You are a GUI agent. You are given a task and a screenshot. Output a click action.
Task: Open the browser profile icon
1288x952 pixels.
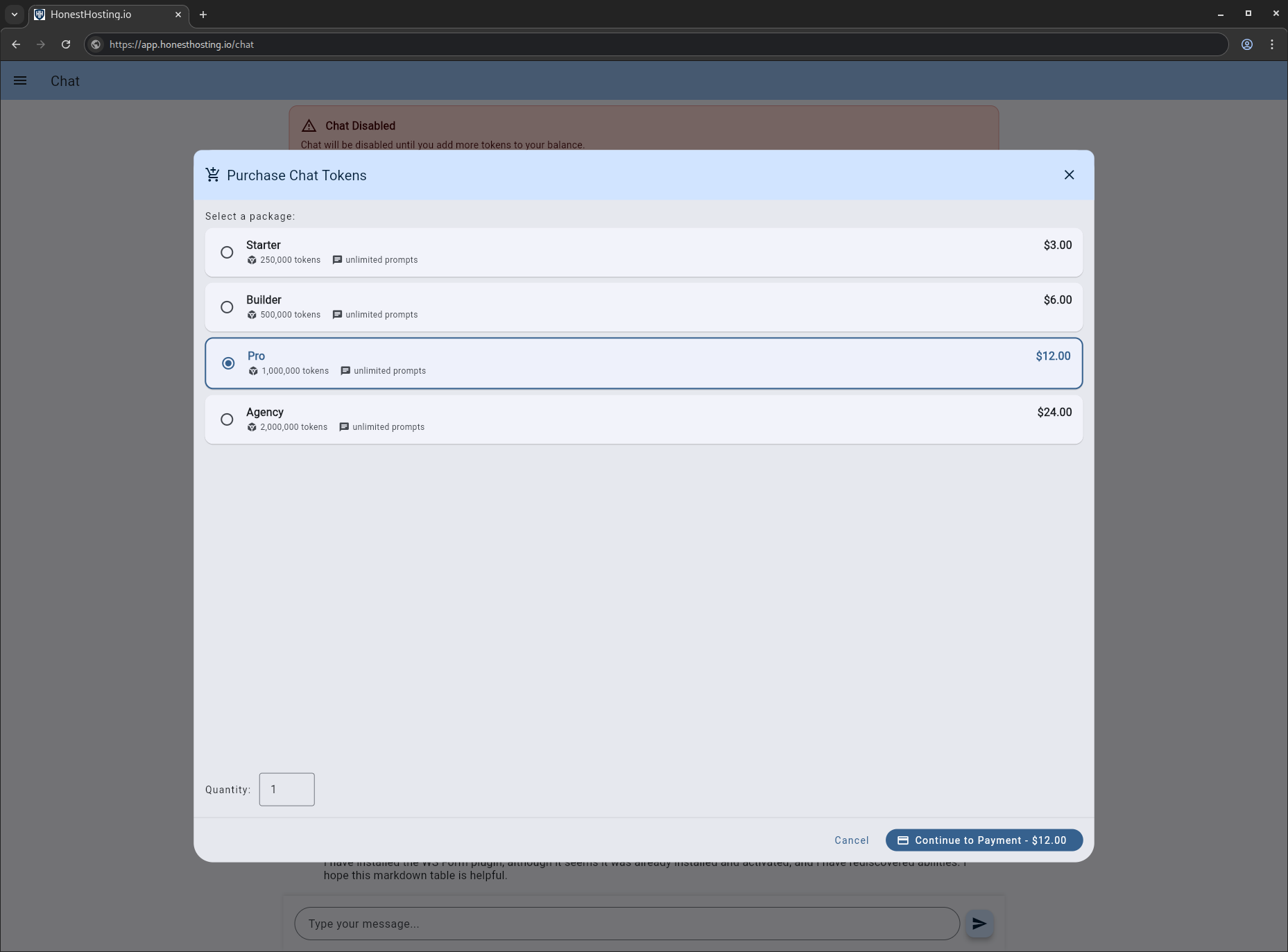point(1246,44)
